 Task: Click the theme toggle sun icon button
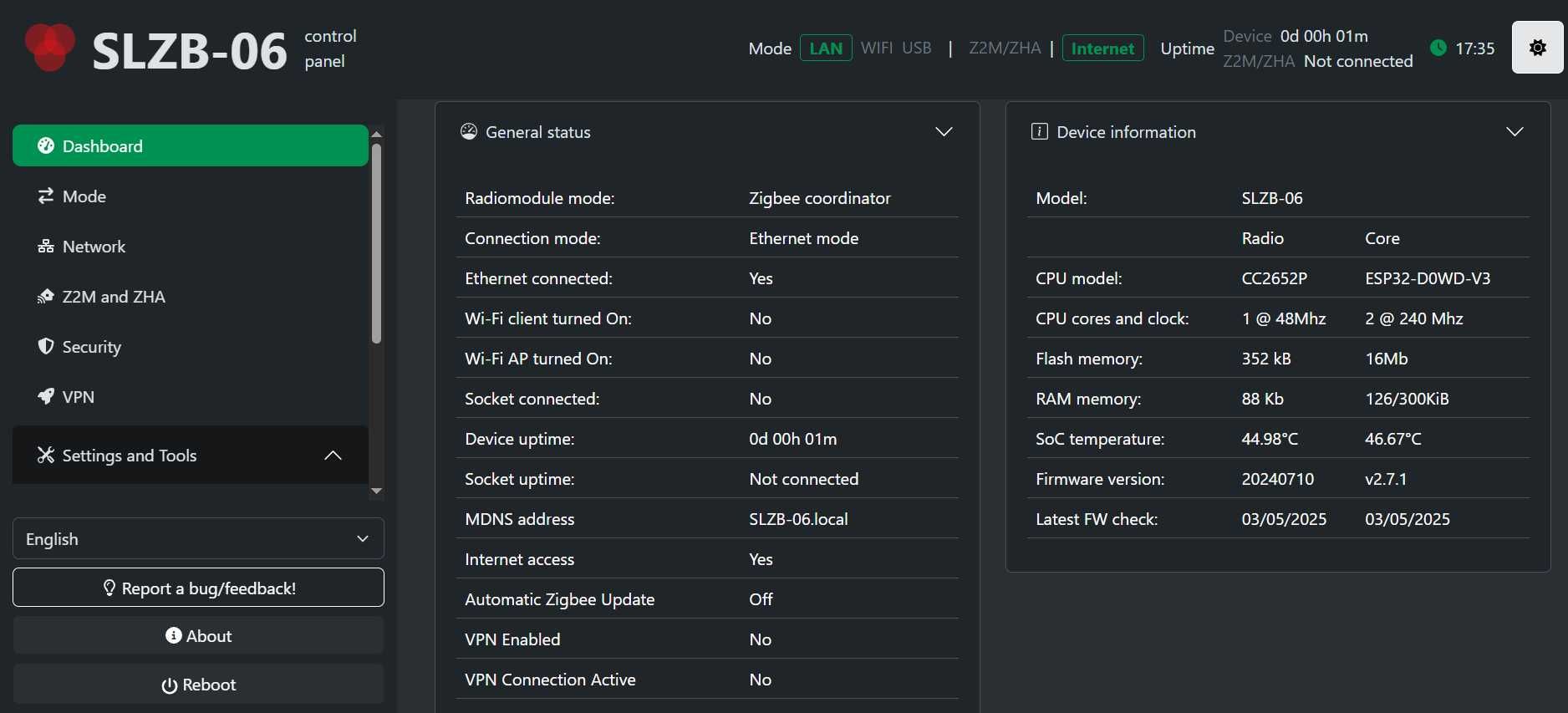pyautogui.click(x=1537, y=48)
